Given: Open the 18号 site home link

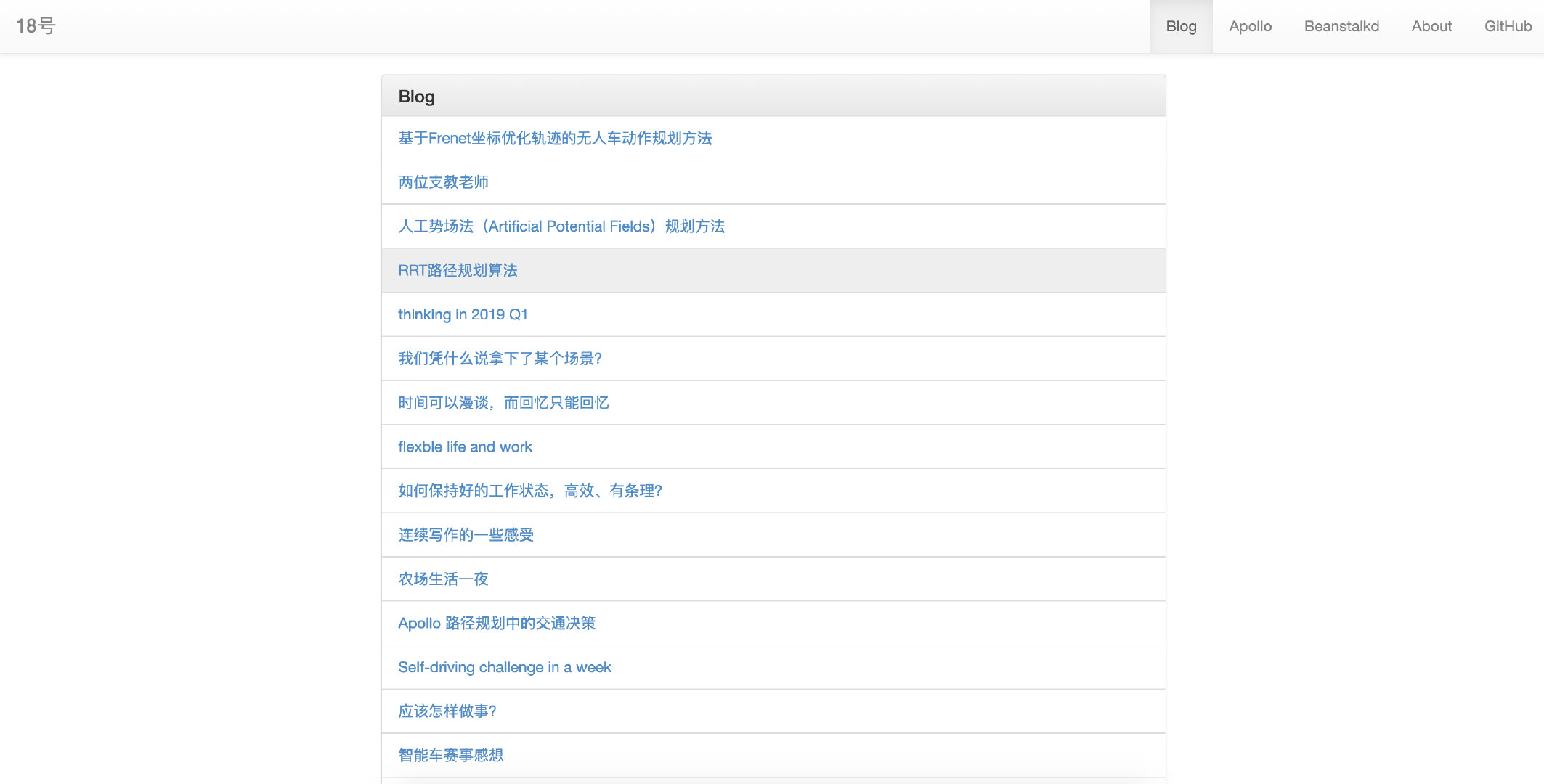Looking at the screenshot, I should [x=36, y=26].
